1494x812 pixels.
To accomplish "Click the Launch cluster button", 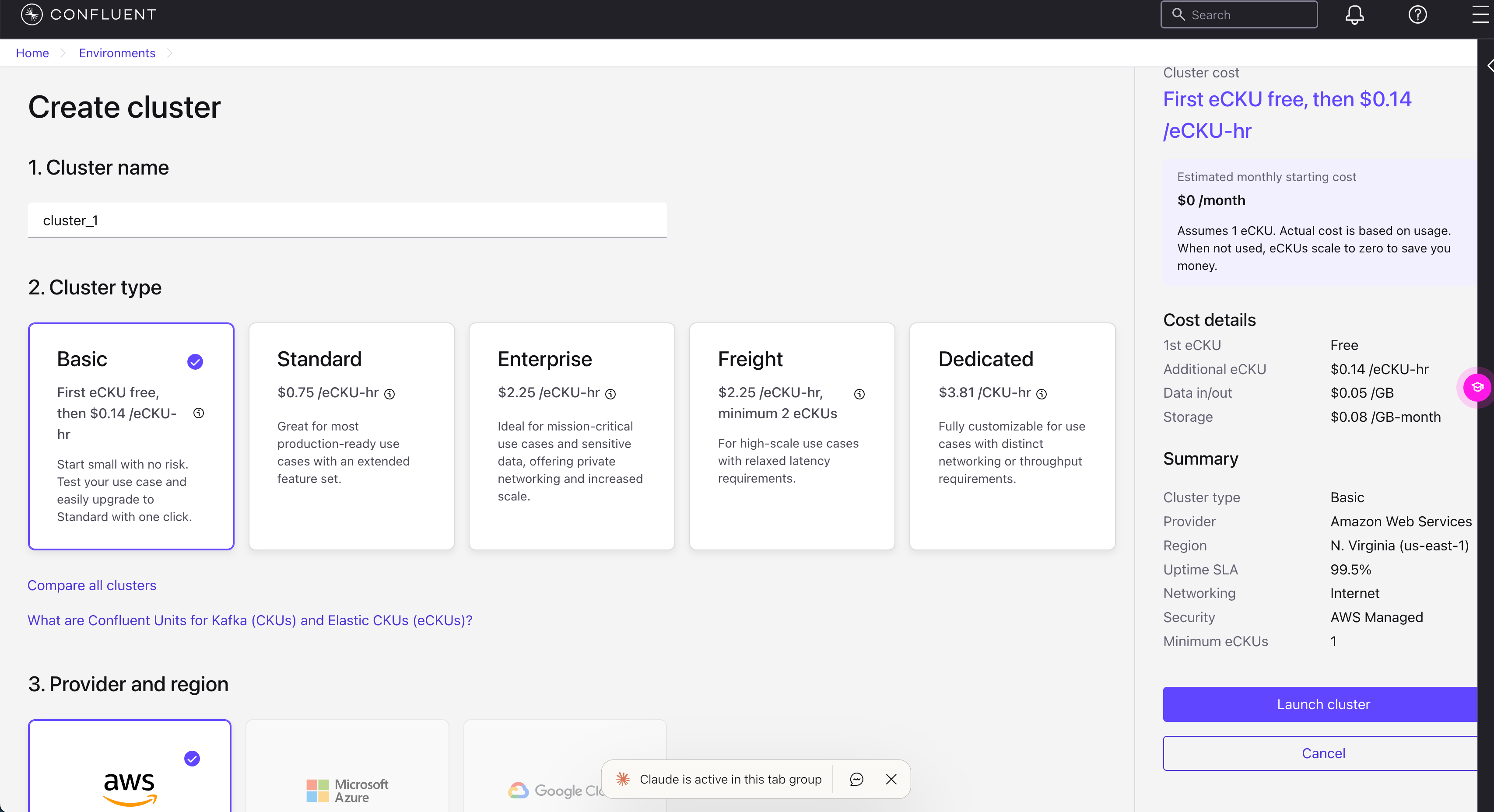I will [x=1323, y=703].
